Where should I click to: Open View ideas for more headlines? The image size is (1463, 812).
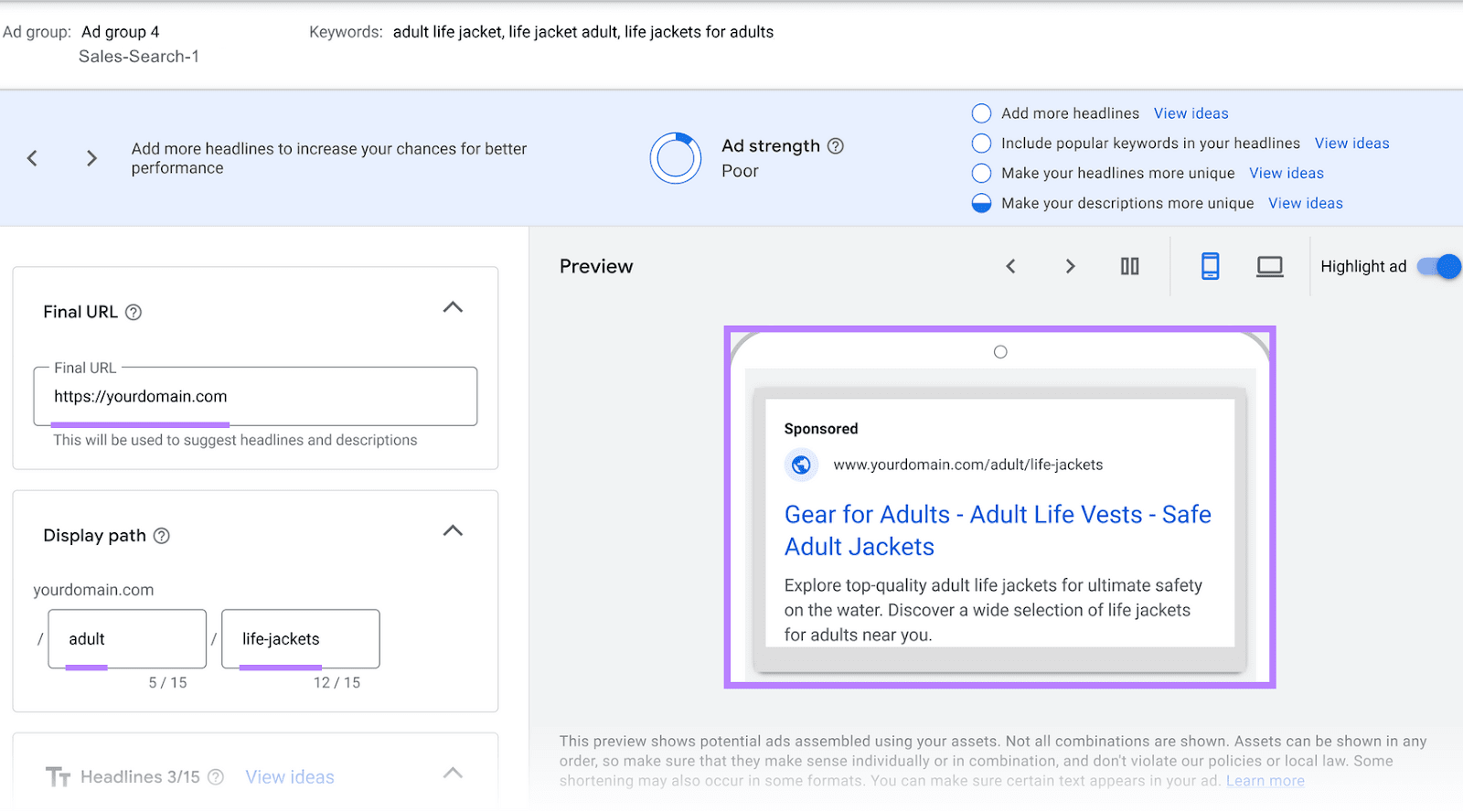1190,112
